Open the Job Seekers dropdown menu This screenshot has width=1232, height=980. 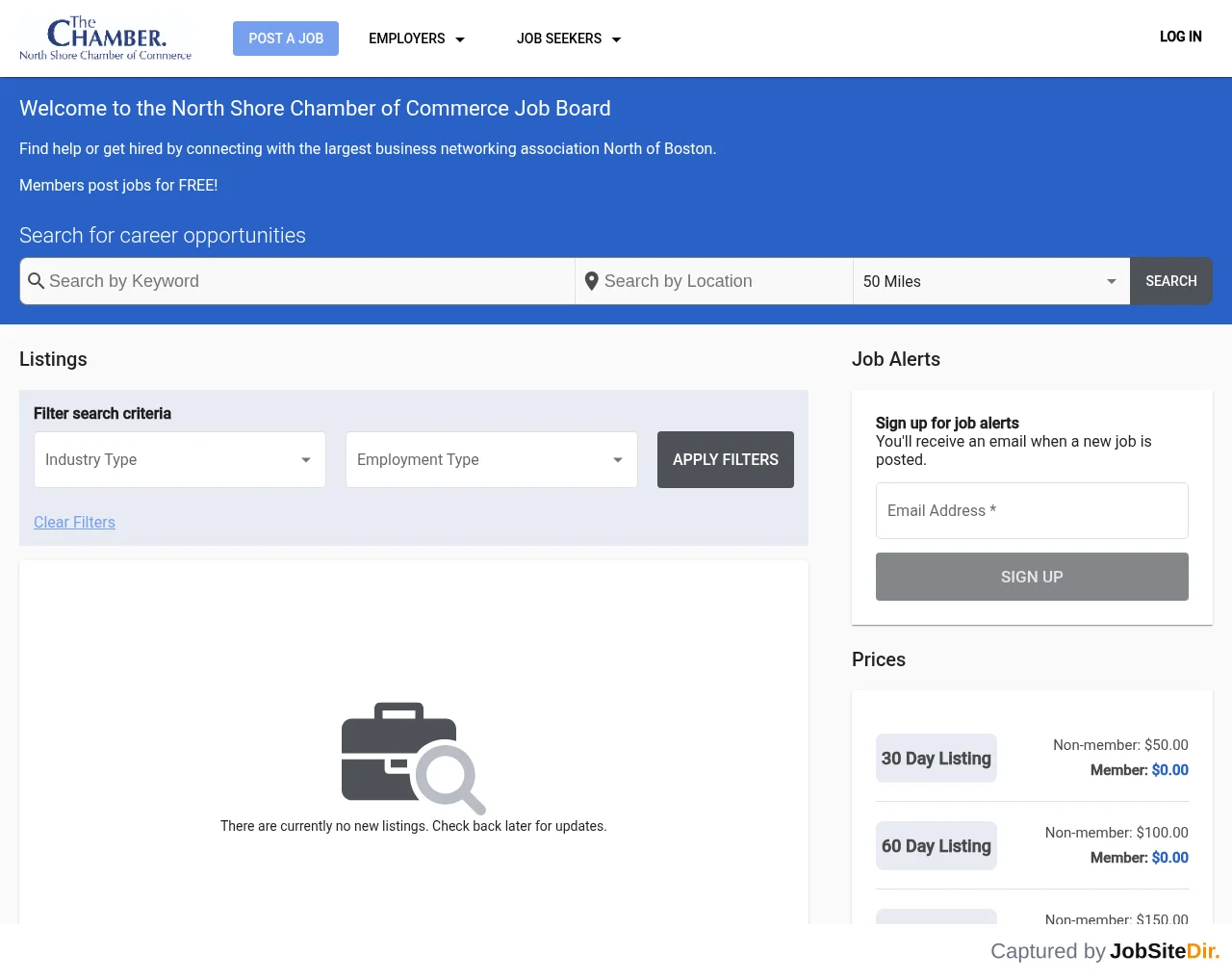569,39
